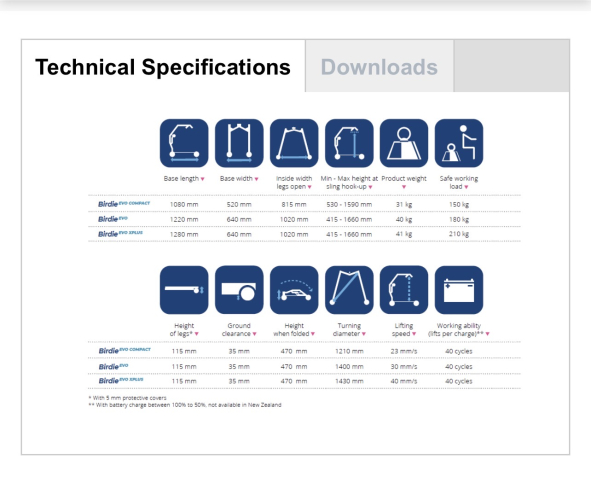The width and height of the screenshot is (591, 500).
Task: Expand the Lifting speed pink arrow
Action: click(414, 334)
